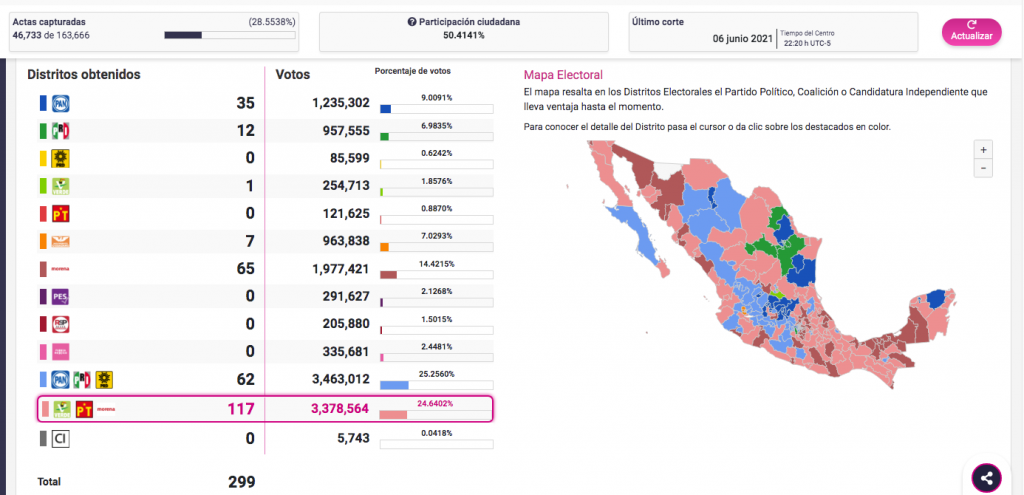Screen dimensions: 1024x495
Task: Zoom in on the electoral map
Action: point(985,149)
